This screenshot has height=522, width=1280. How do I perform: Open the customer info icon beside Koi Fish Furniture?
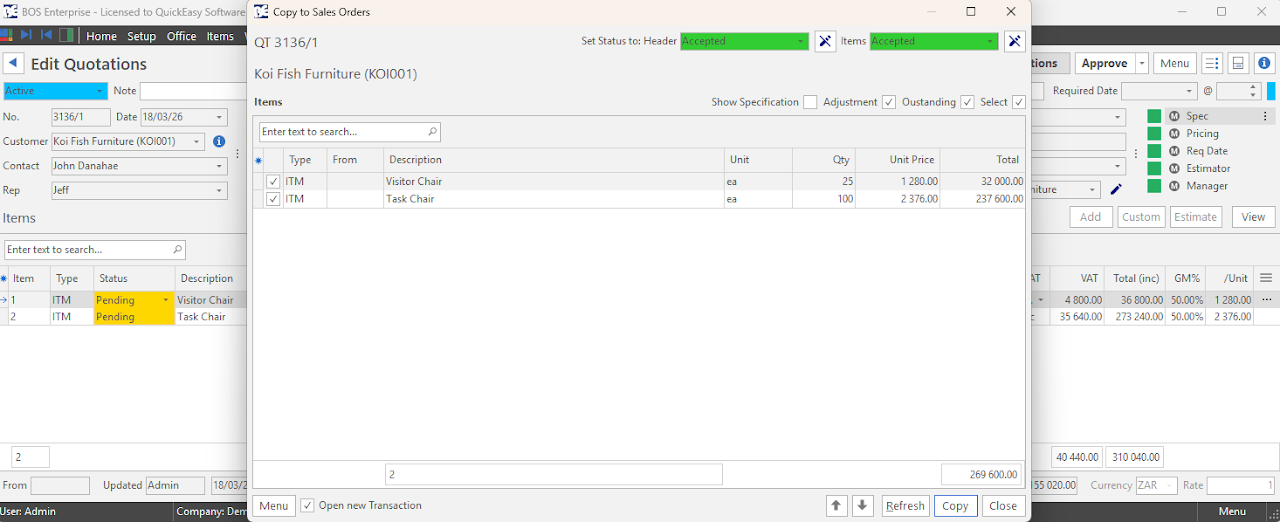(x=219, y=142)
